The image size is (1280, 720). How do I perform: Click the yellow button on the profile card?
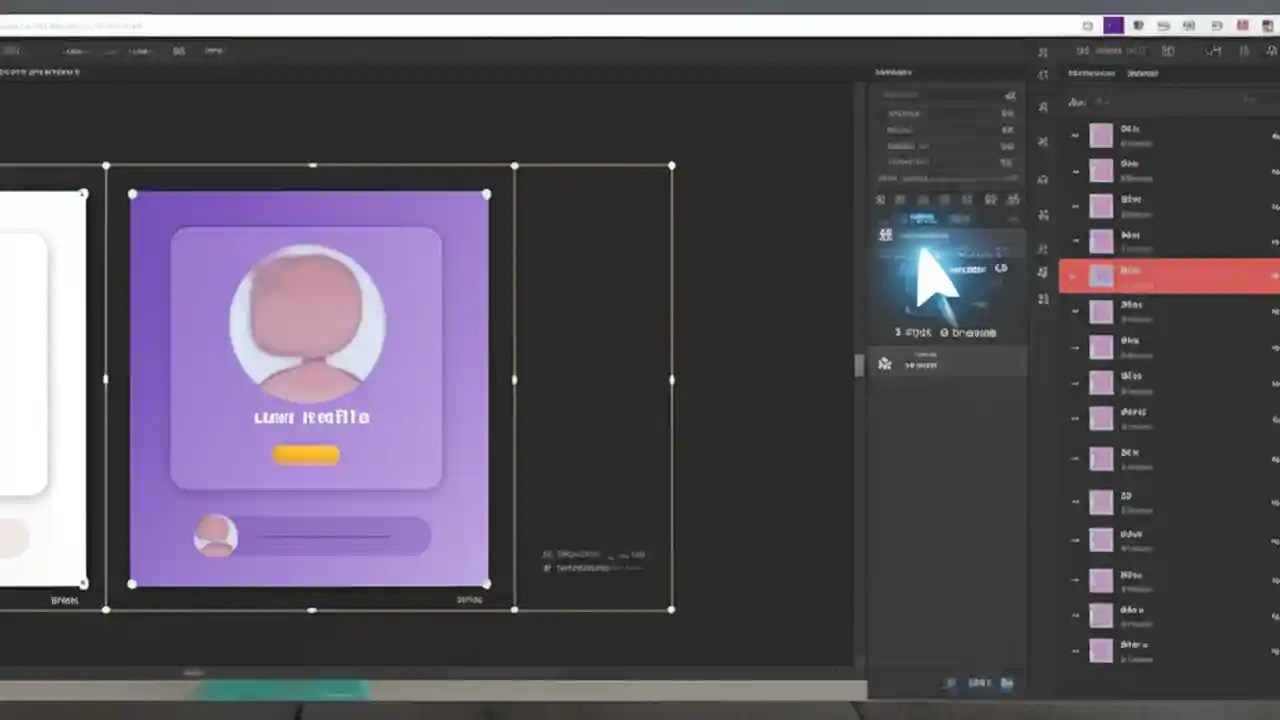[x=307, y=455]
